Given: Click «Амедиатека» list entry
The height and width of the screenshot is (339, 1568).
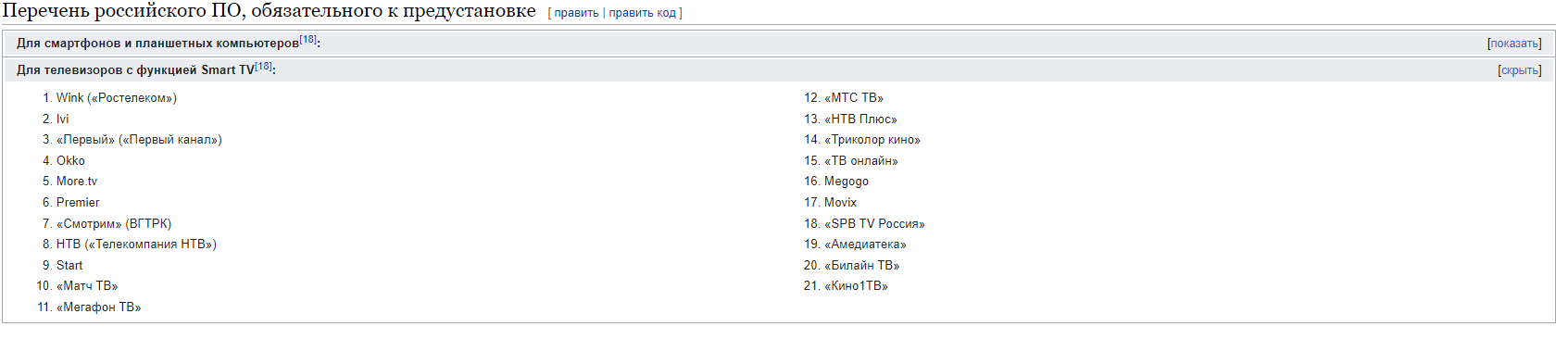Looking at the screenshot, I should pos(865,245).
